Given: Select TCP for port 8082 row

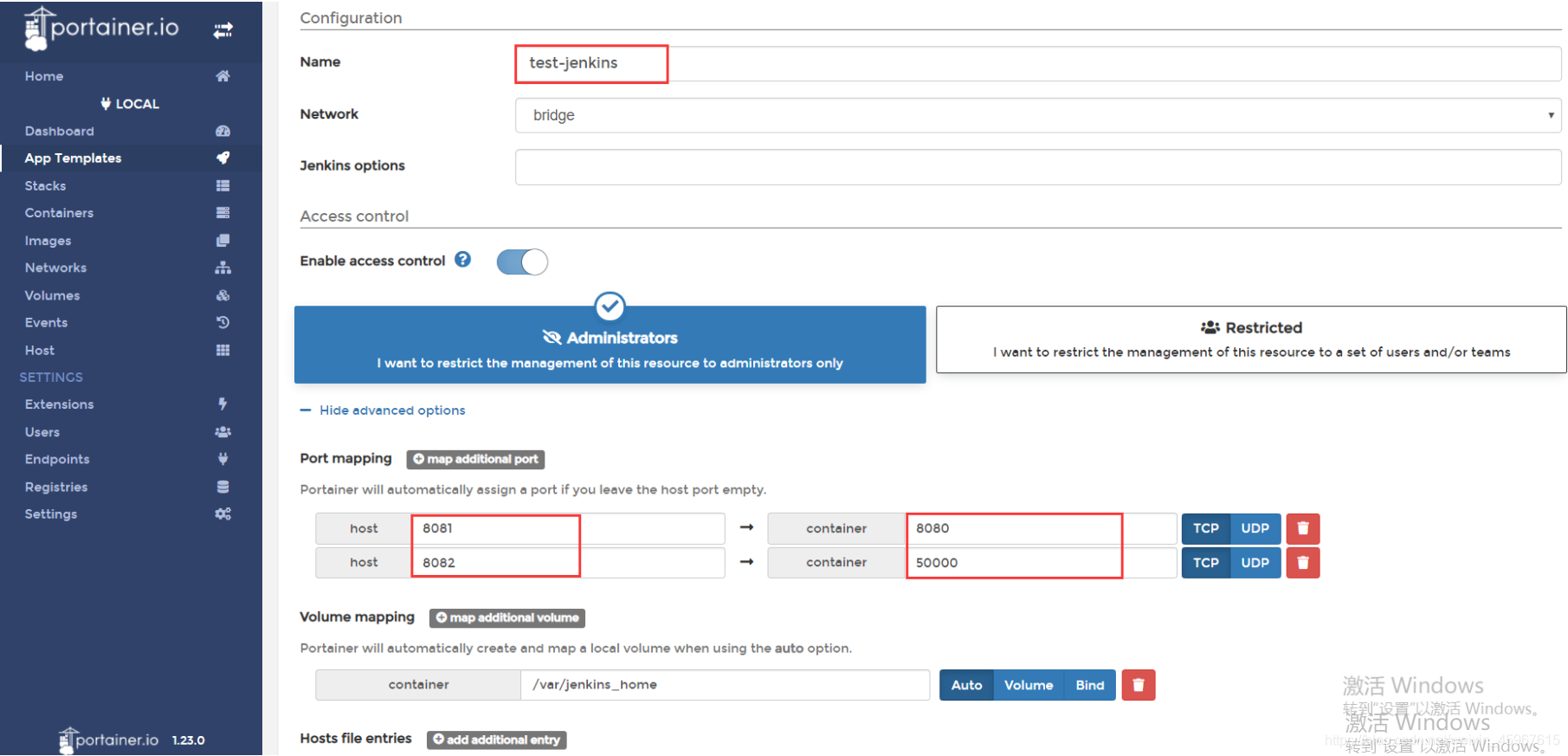Looking at the screenshot, I should (x=1206, y=563).
